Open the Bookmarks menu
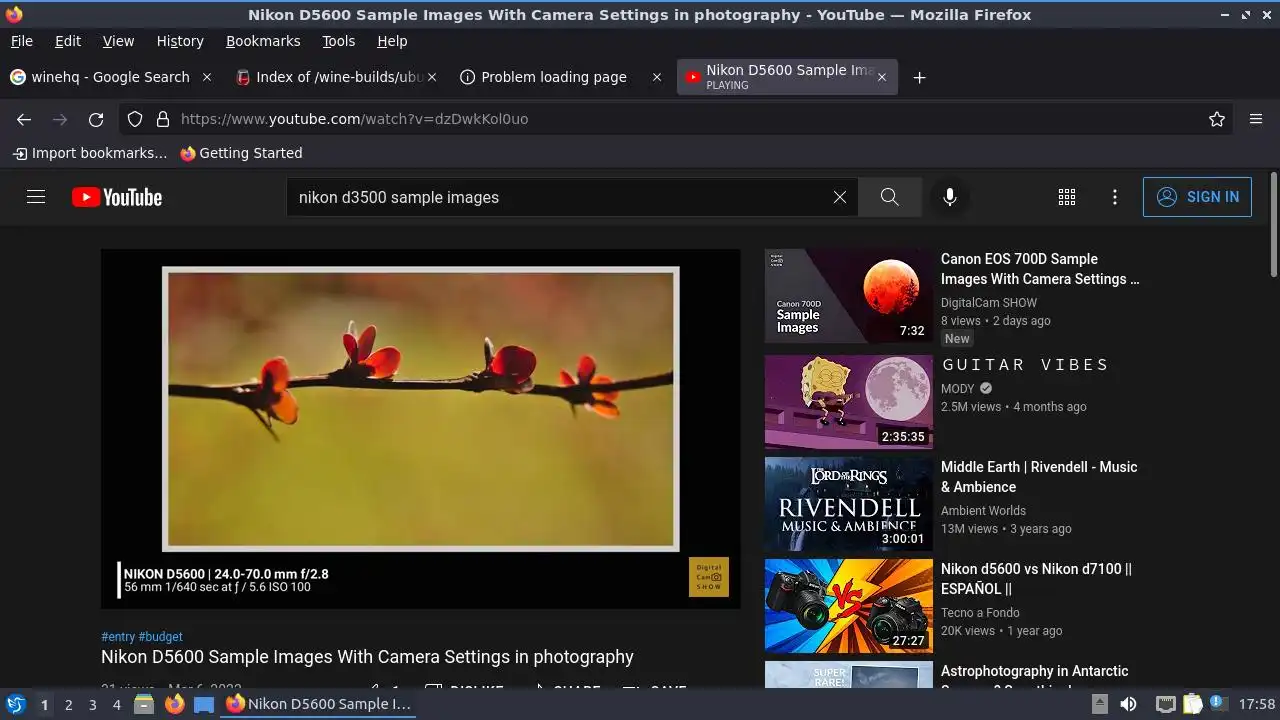1280x720 pixels. [263, 41]
